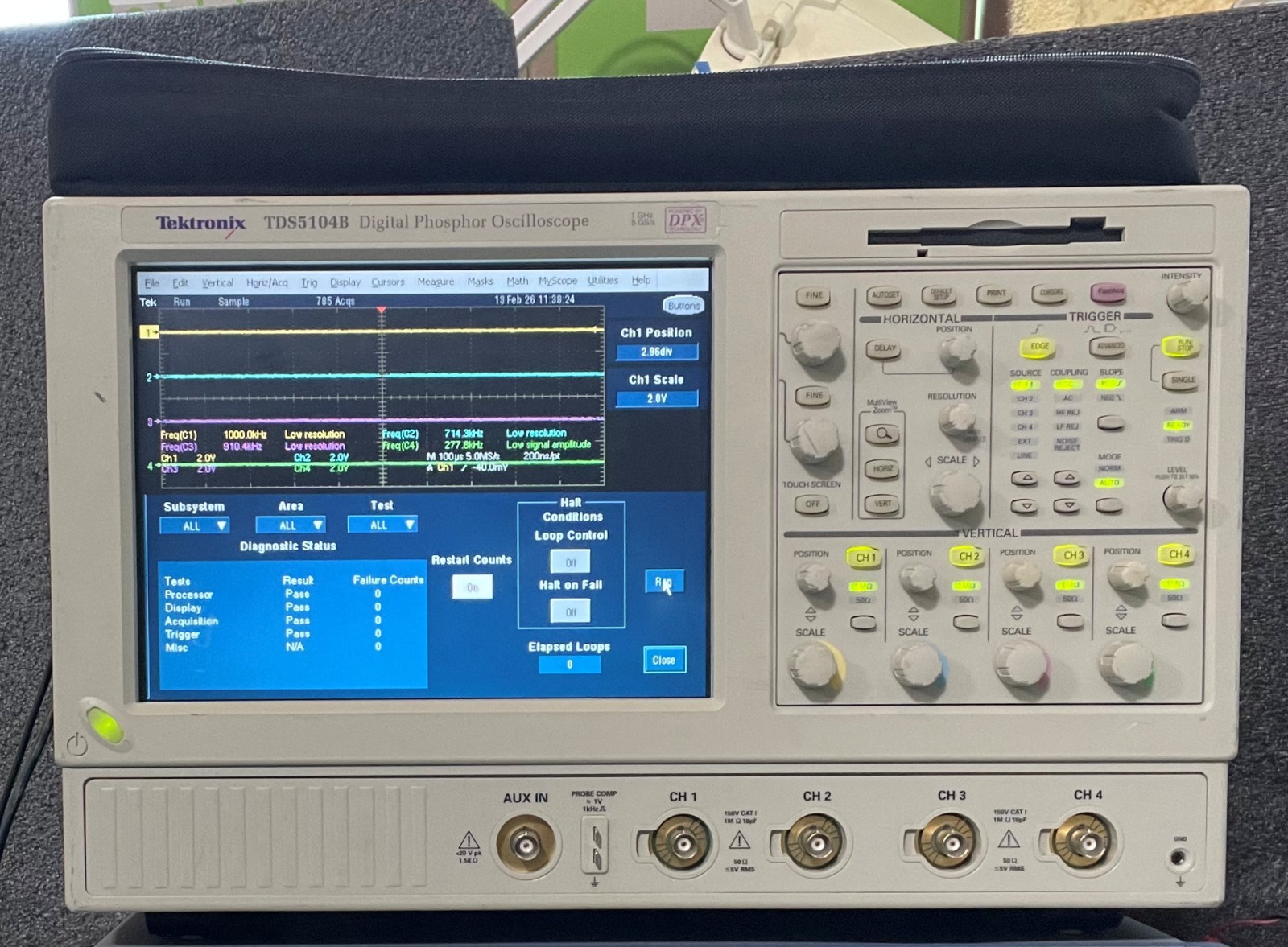Screen dimensions: 1288x947
Task: Click the Elapsed Loops value field
Action: (569, 665)
